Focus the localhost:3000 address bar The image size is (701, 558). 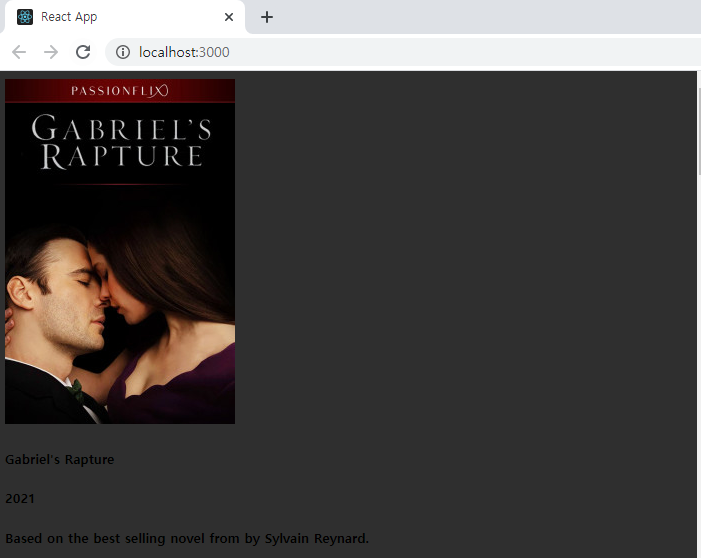tap(402, 52)
